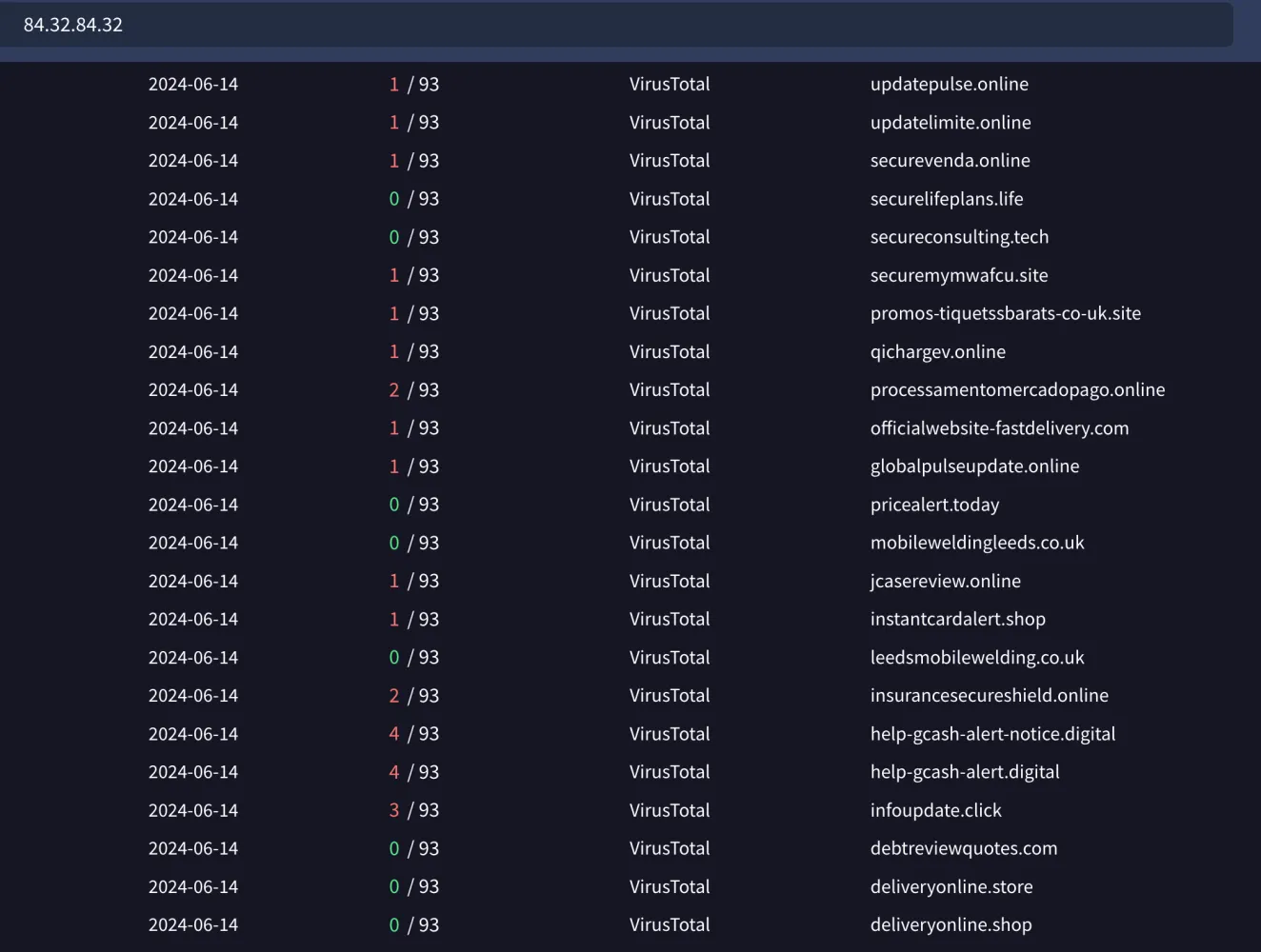The width and height of the screenshot is (1261, 952).
Task: Click date 2024-06-14 in securevenda.online row
Action: (193, 160)
